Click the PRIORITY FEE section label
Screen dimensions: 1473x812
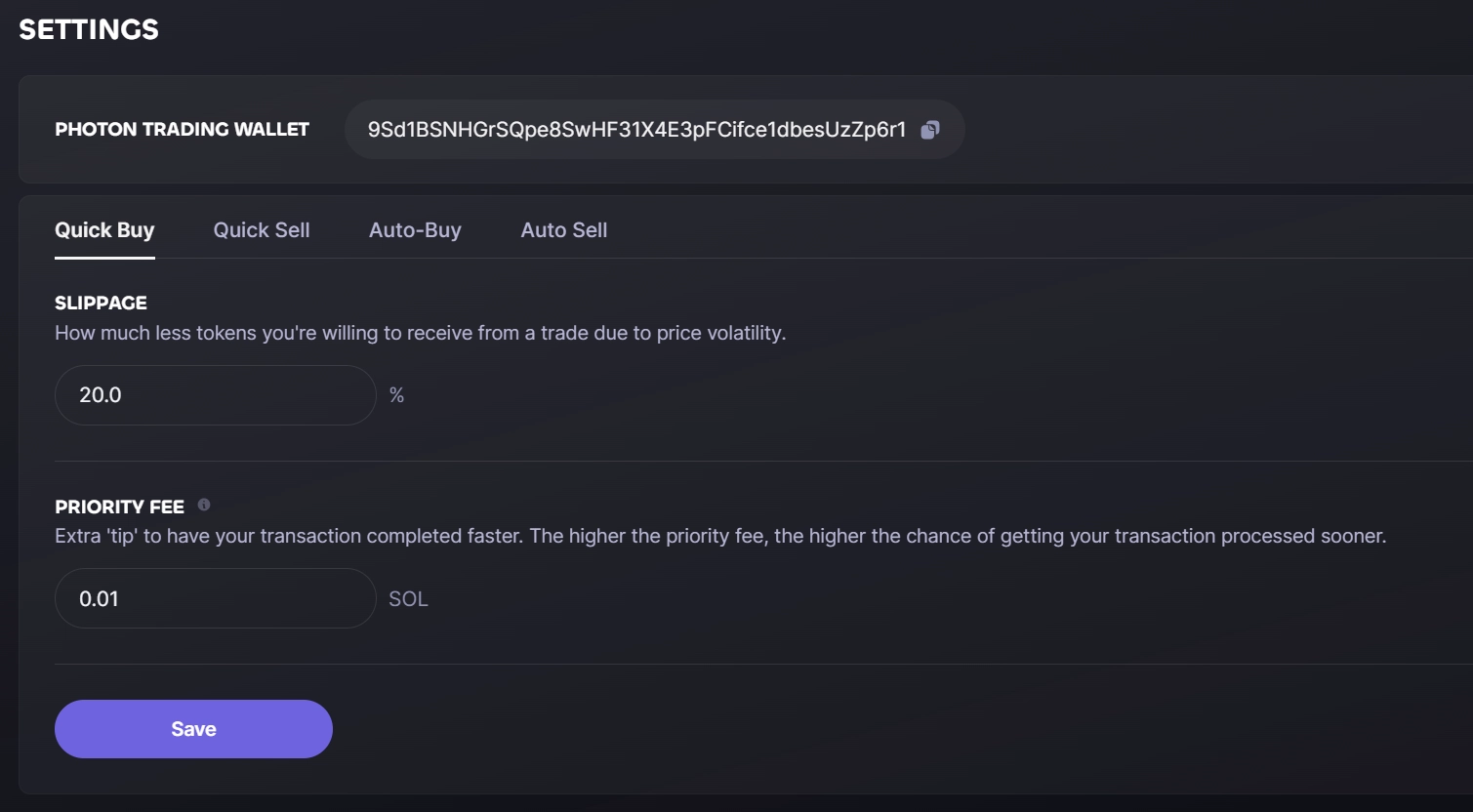coord(119,507)
